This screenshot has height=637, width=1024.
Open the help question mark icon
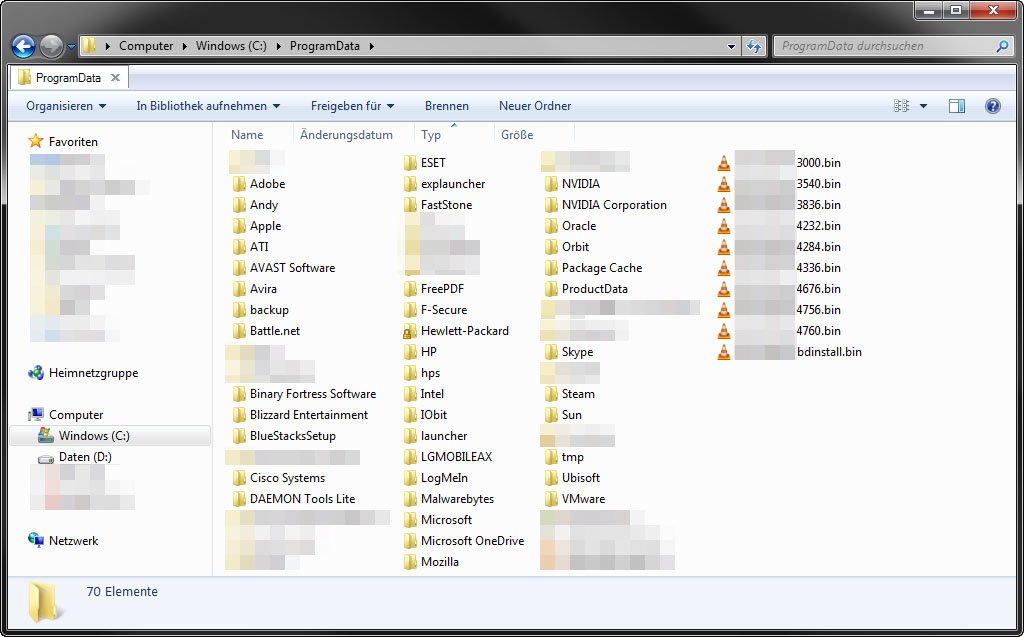click(993, 106)
